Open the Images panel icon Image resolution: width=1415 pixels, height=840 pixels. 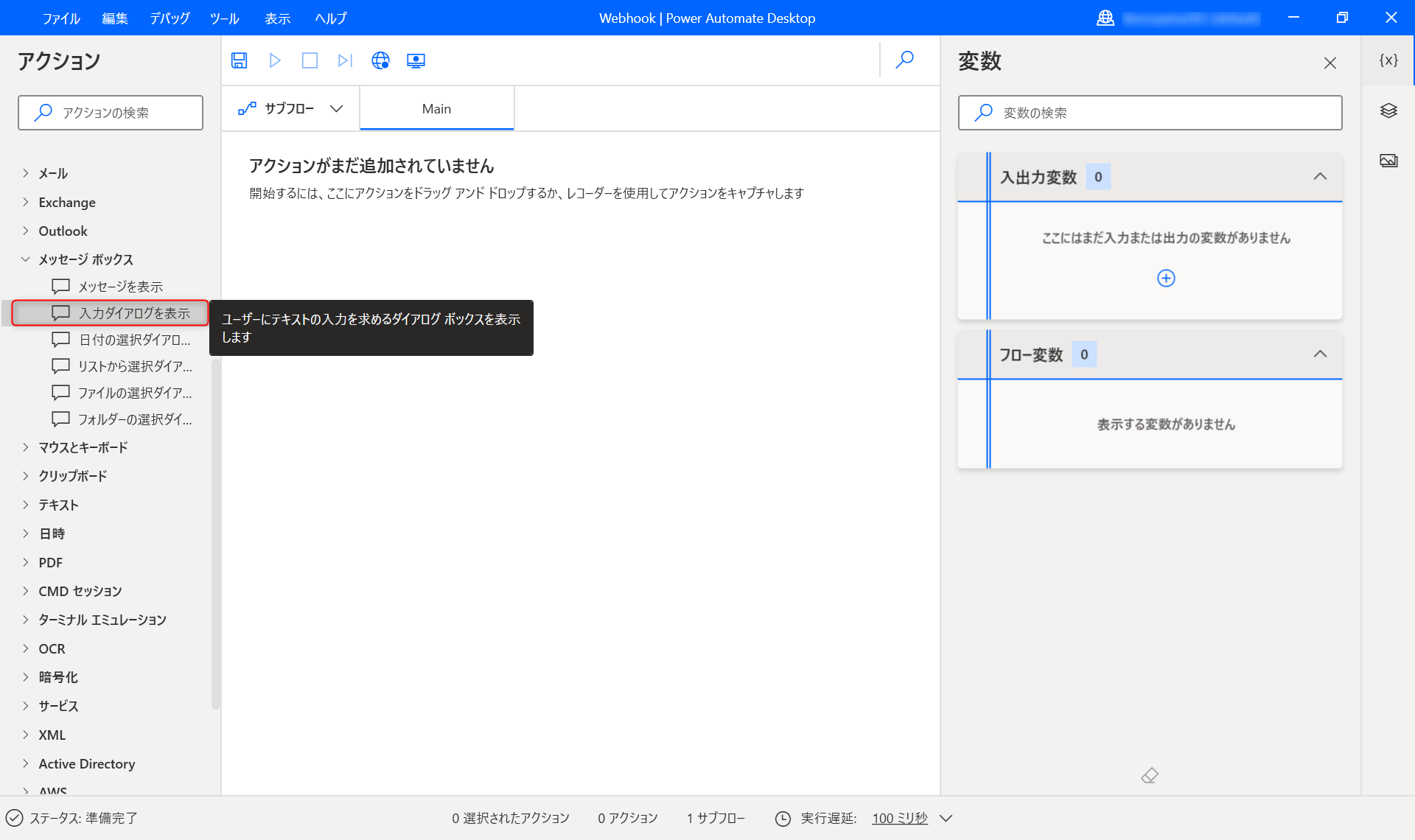click(x=1388, y=161)
